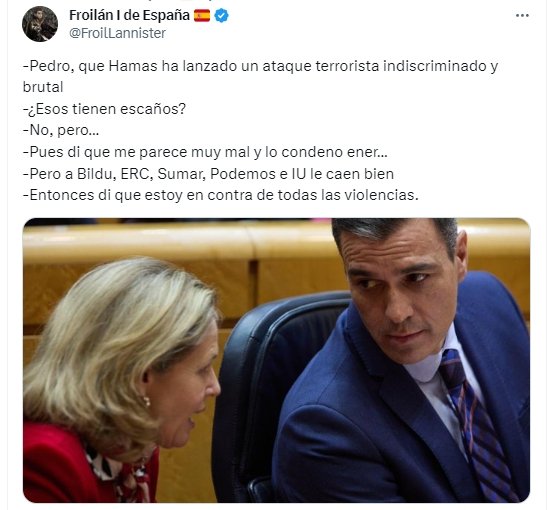Viewport: 554px width, 510px height.
Task: Open the three-dot more options menu
Action: 522,16
